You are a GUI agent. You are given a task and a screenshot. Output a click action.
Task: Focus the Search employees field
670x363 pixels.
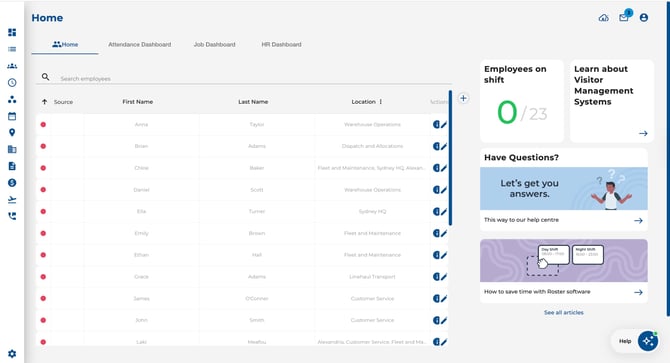point(255,79)
